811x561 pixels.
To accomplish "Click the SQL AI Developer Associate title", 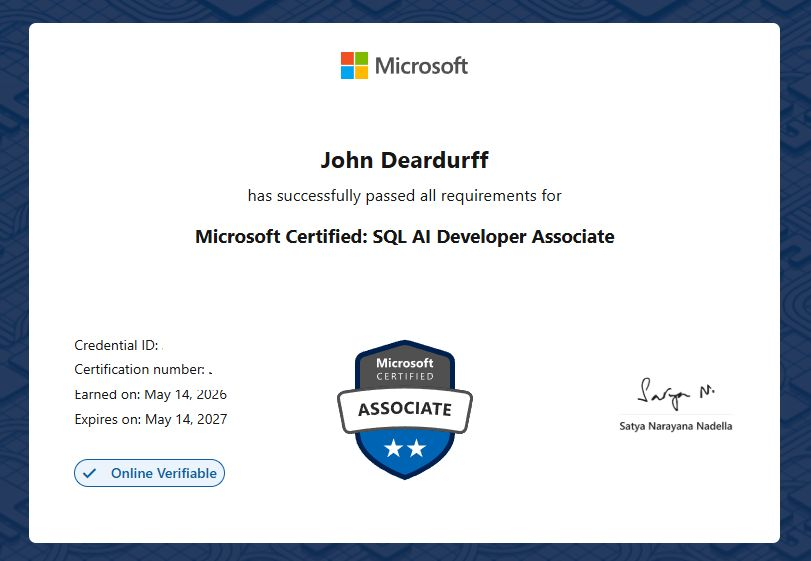I will (x=404, y=237).
